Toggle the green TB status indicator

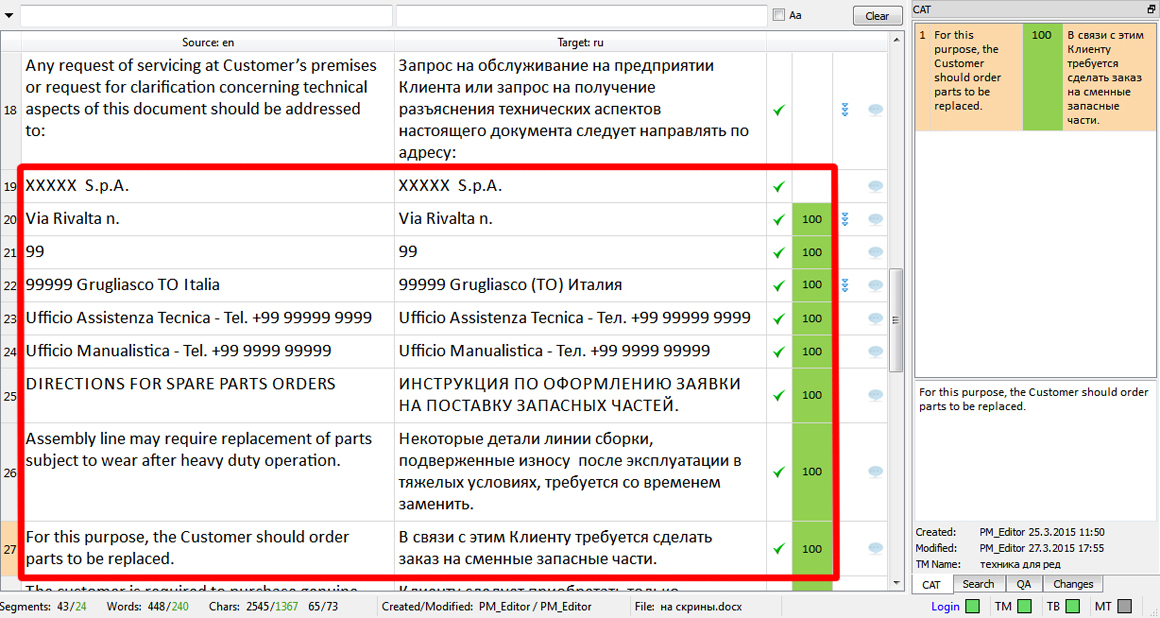(x=1072, y=606)
